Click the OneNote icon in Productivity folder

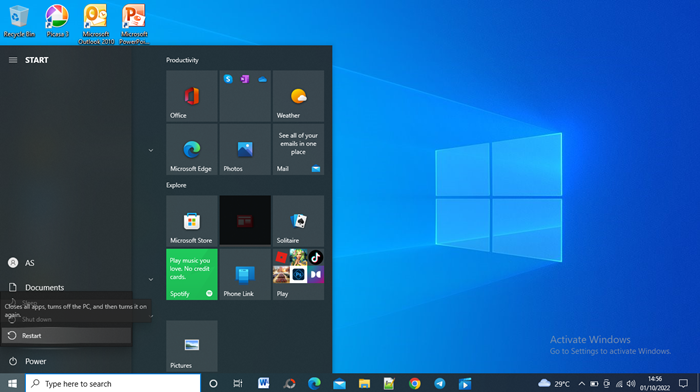[245, 79]
